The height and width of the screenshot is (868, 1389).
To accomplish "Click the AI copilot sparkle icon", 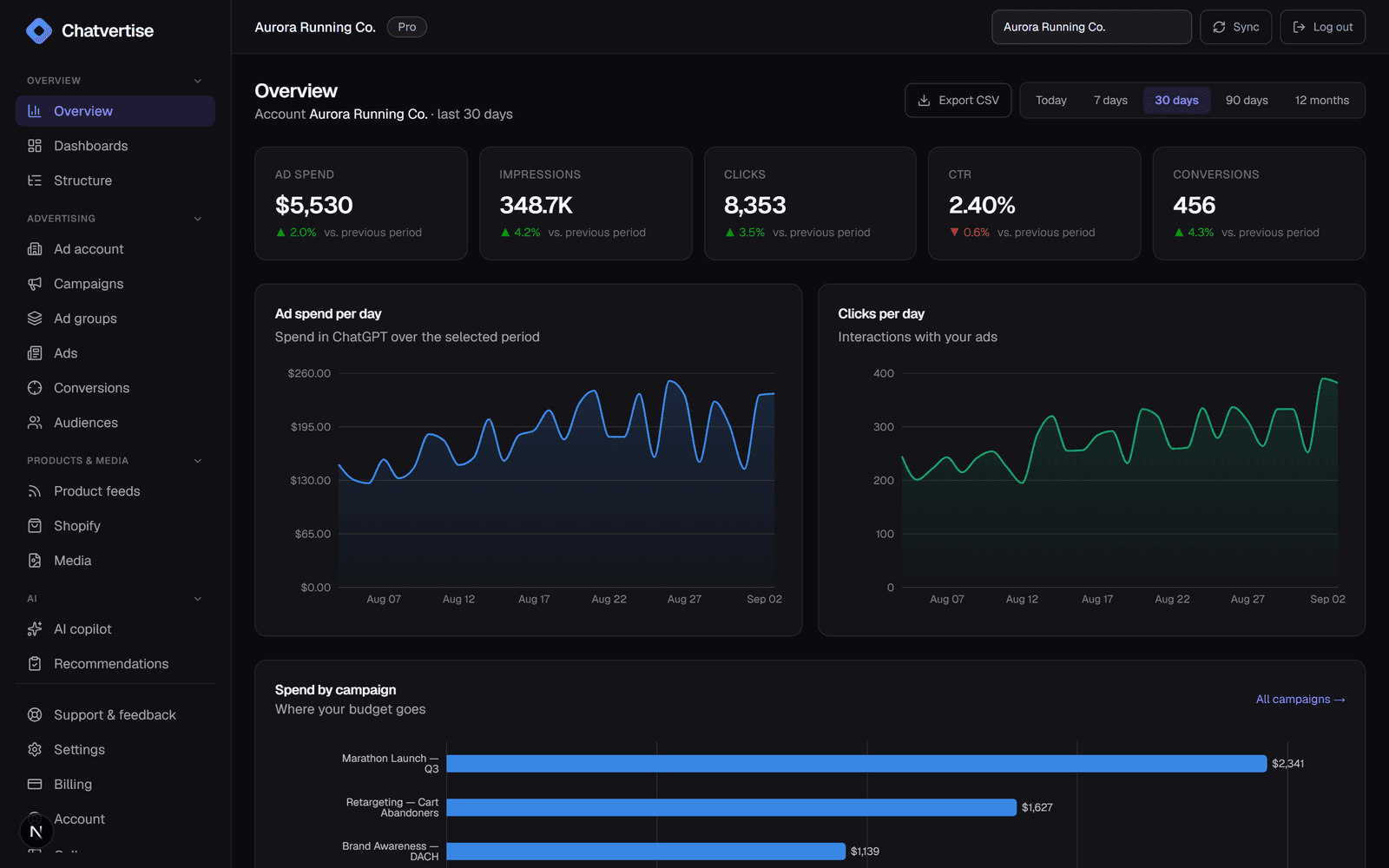I will coord(35,629).
